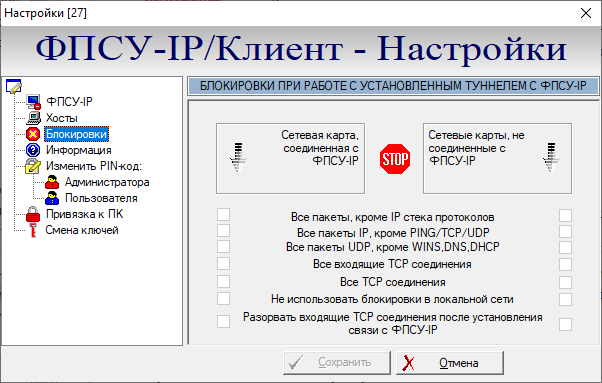Open the Информация section

coord(79,150)
